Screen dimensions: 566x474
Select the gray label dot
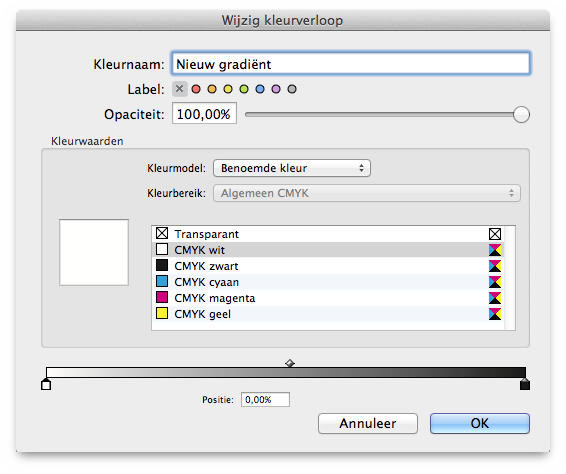pos(292,89)
